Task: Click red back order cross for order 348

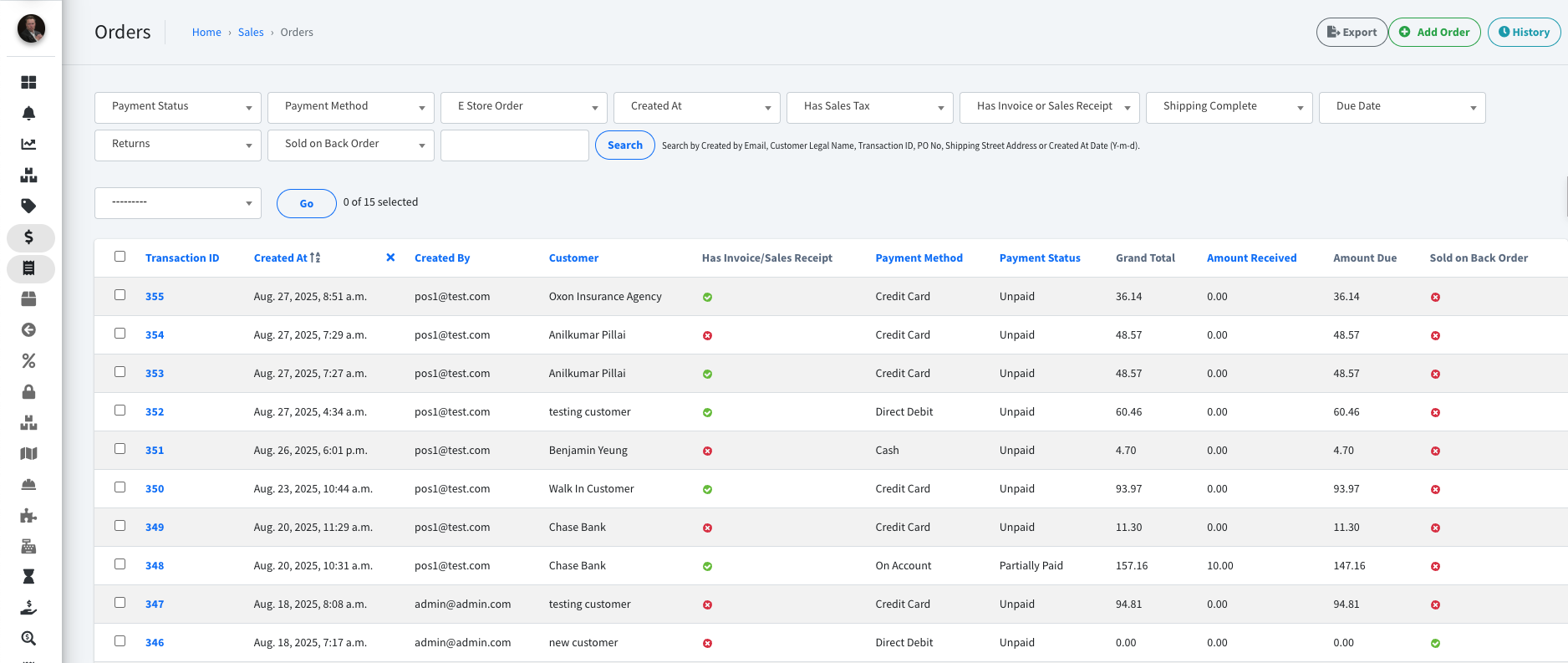Action: 1435,566
